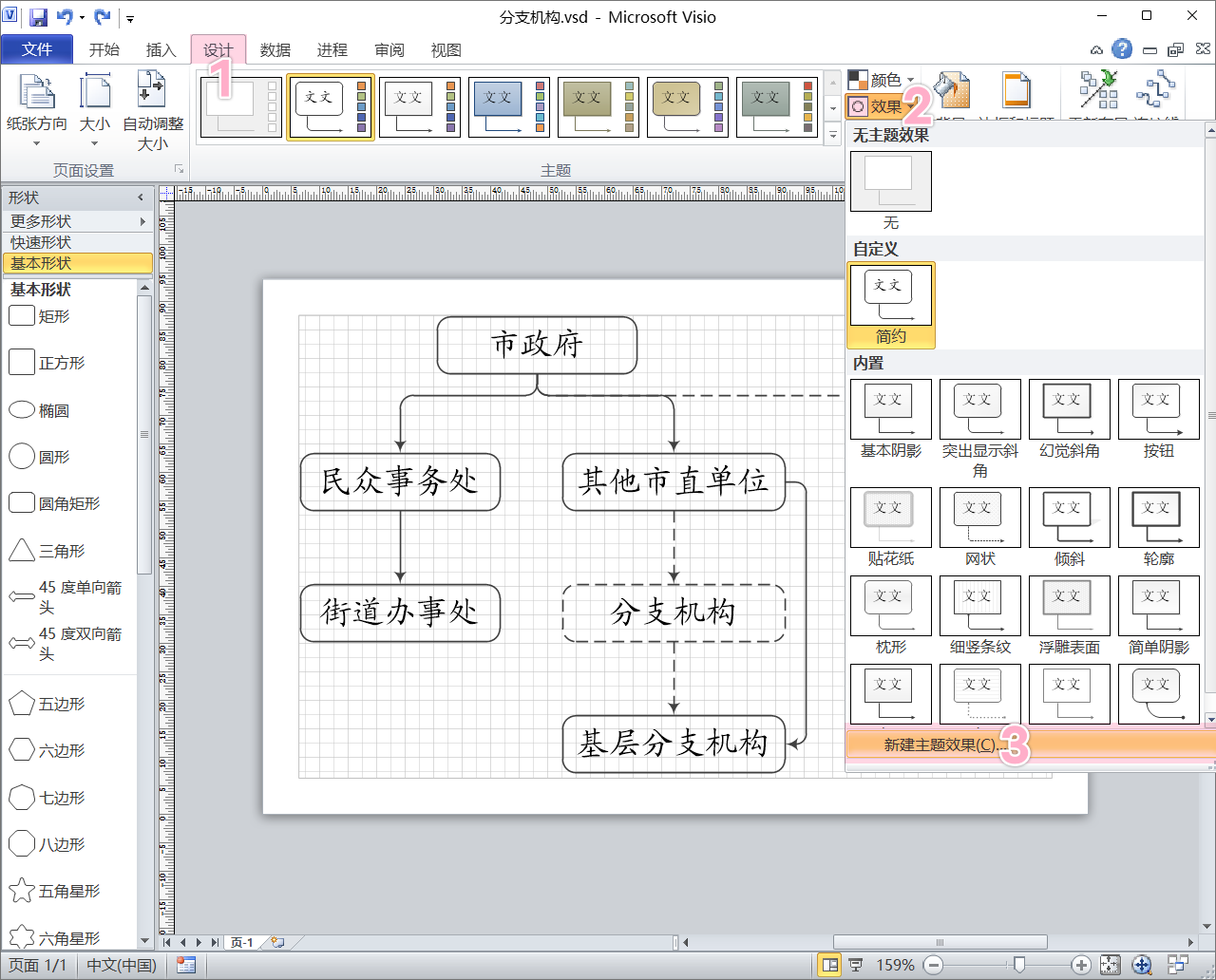Choose the 幻觉斜角 effect thumbnail
Screen dimensions: 1216x980
(1070, 409)
